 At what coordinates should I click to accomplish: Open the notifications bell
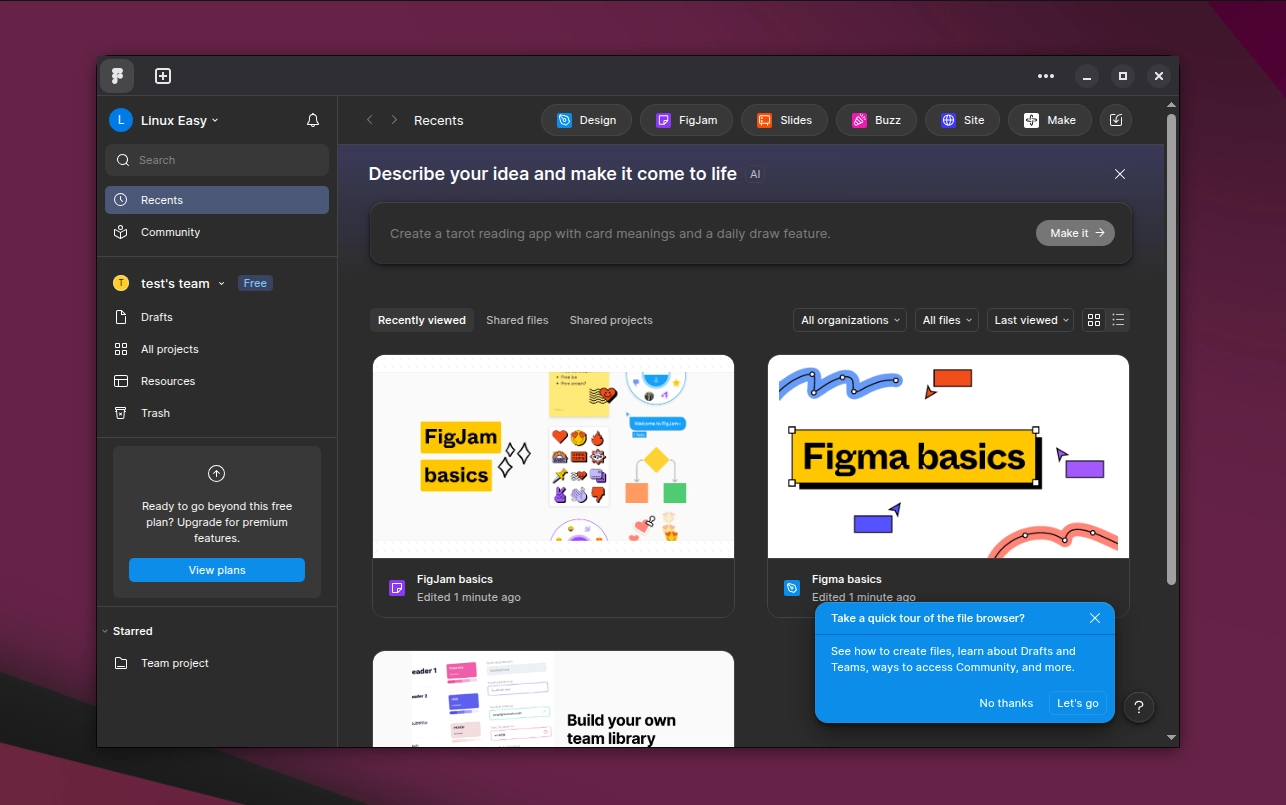[312, 119]
